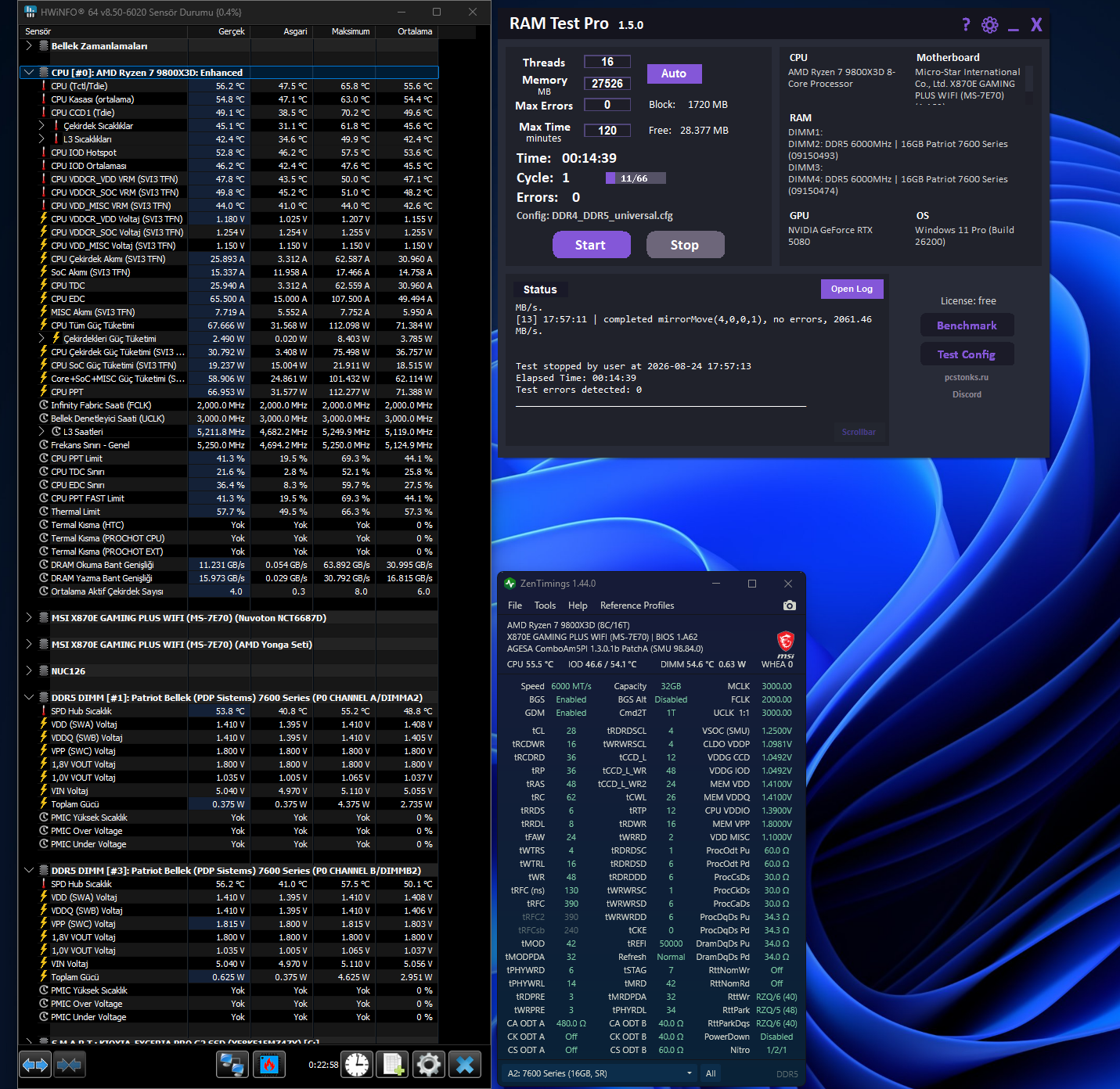Expand the Bellek Zamanlamaları section
The height and width of the screenshot is (1089, 1120).
tap(29, 46)
